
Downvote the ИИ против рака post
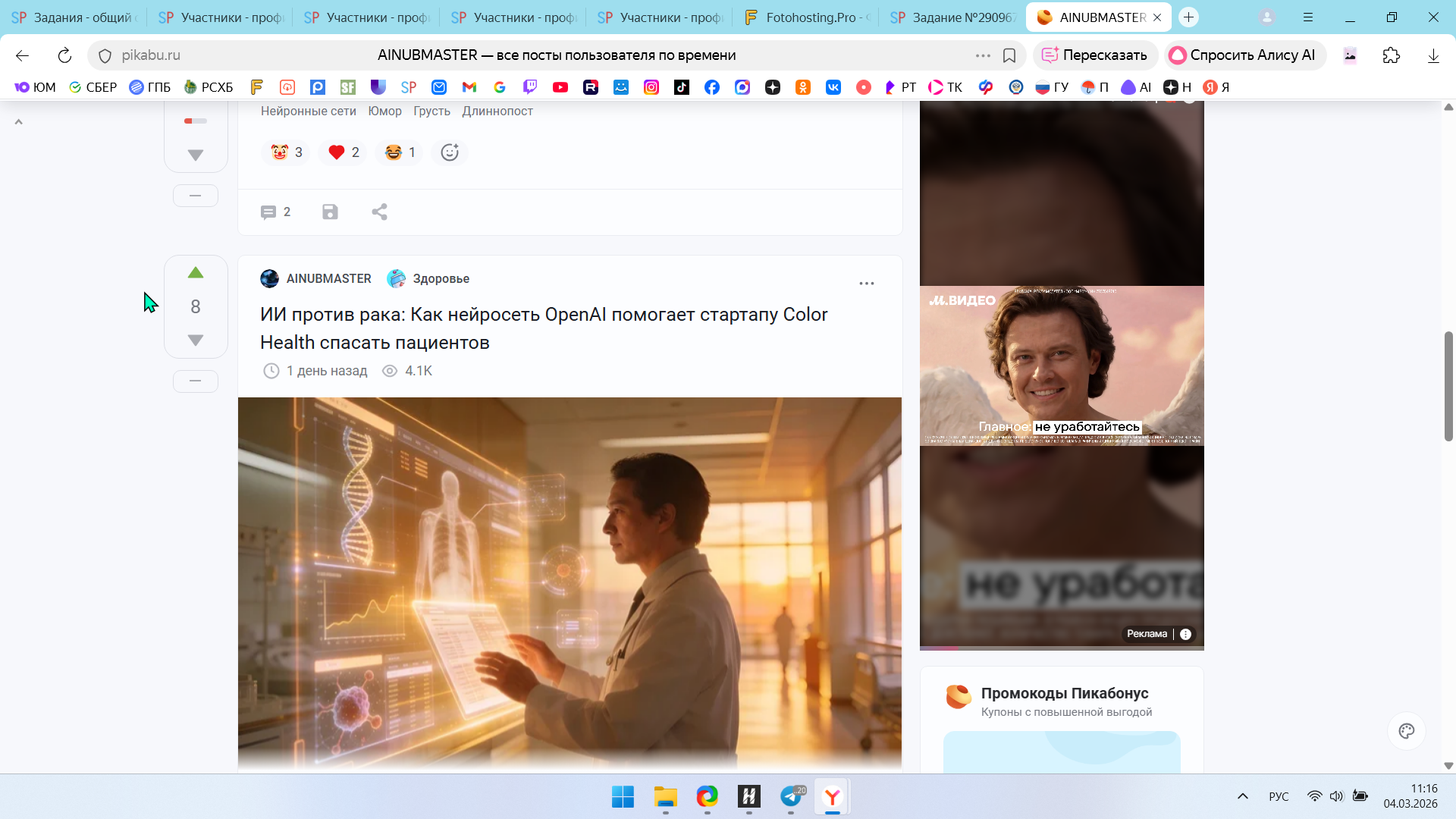coord(196,340)
